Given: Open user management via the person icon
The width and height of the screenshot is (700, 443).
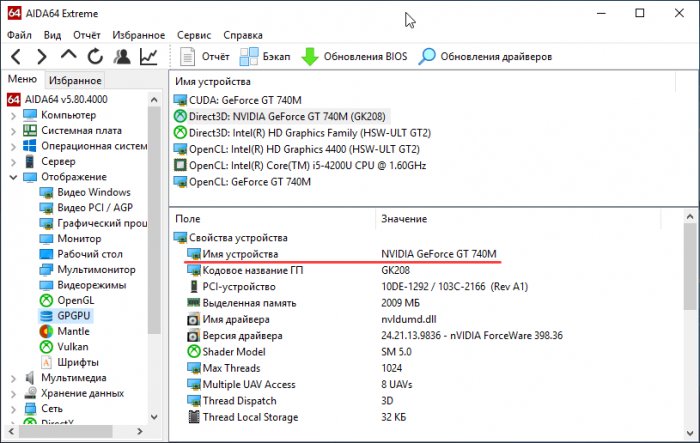Looking at the screenshot, I should pos(122,57).
